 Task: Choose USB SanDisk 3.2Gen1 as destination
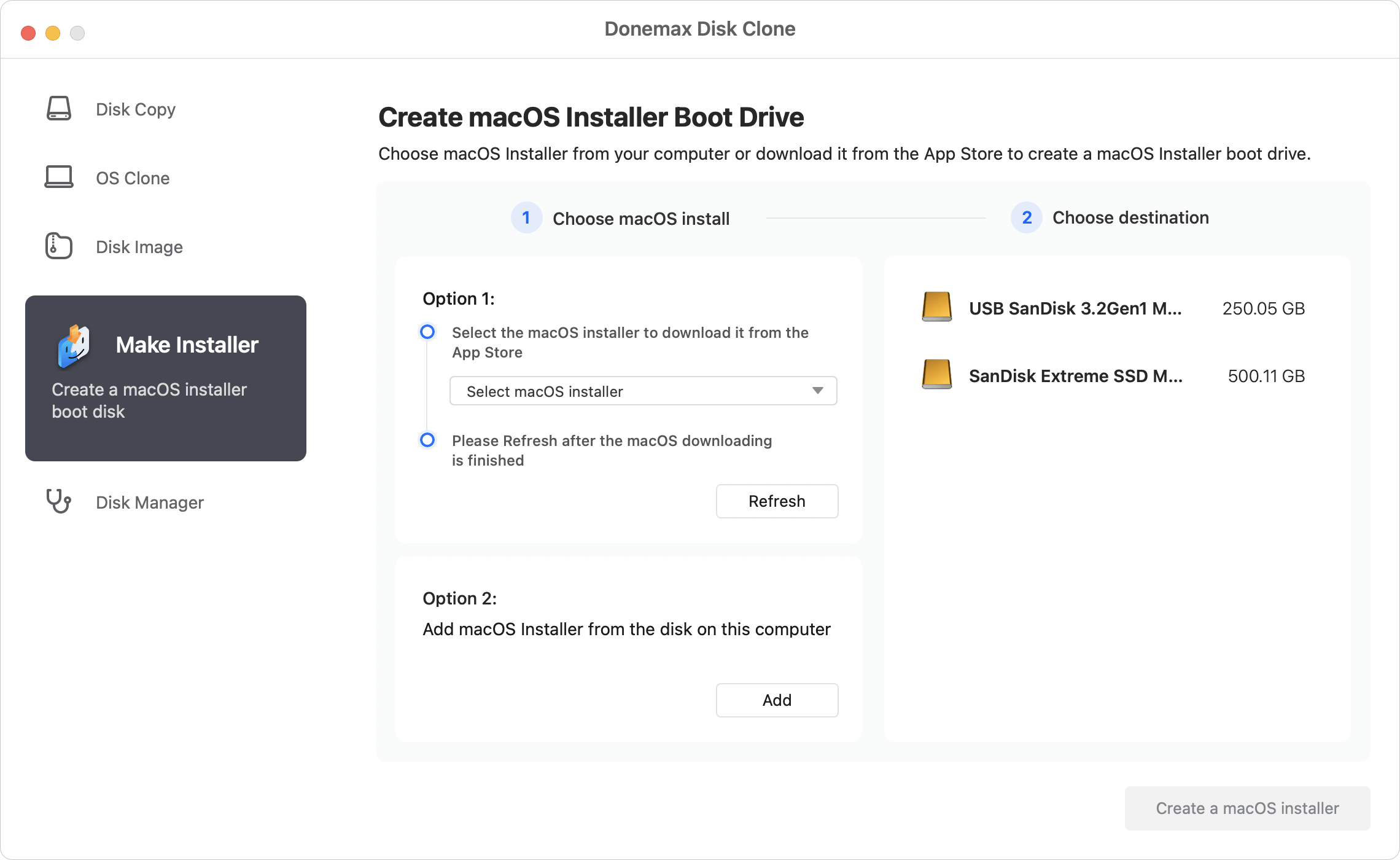[1075, 308]
